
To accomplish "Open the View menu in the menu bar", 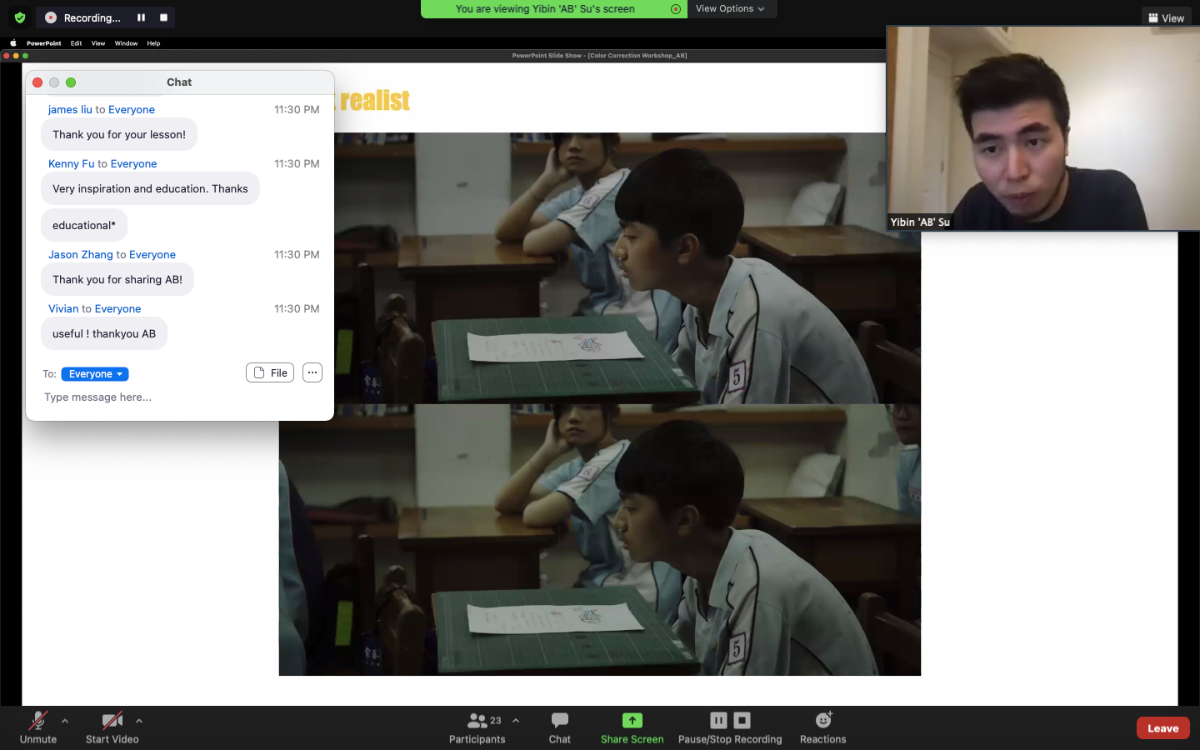I will pos(98,43).
